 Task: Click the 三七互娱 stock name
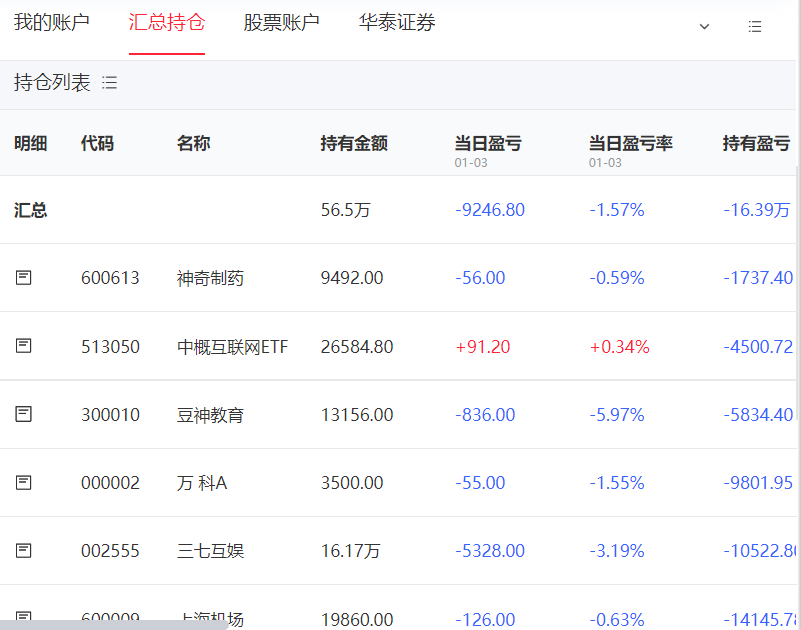pyautogui.click(x=210, y=551)
